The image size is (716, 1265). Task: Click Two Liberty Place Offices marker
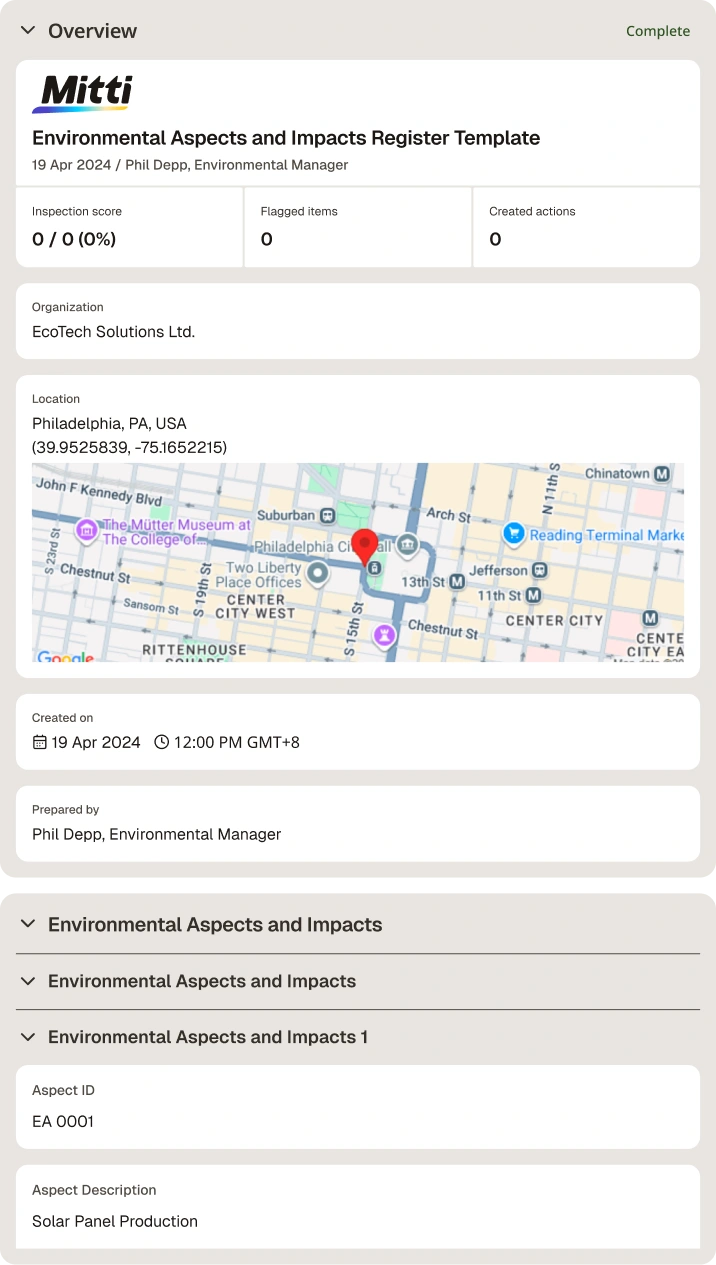point(317,574)
